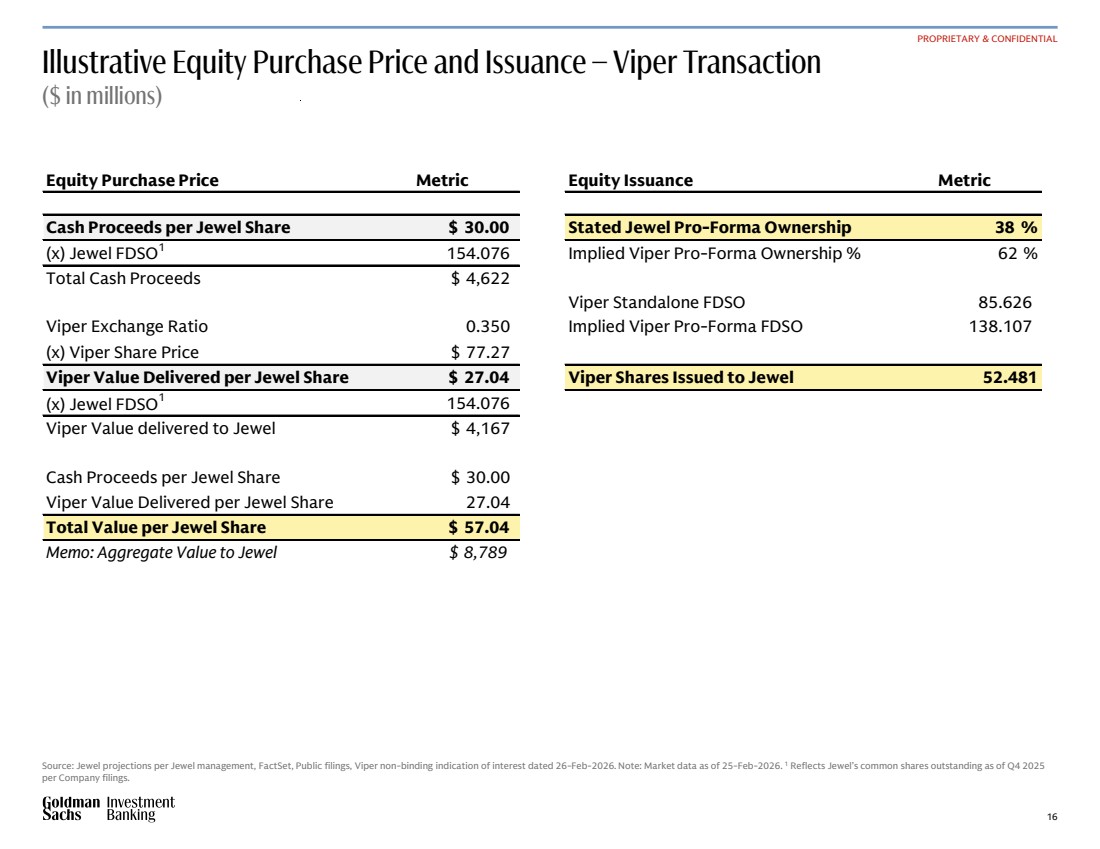
Task: Select the Viper Share Price value $ 77.27
Action: pyautogui.click(x=480, y=352)
